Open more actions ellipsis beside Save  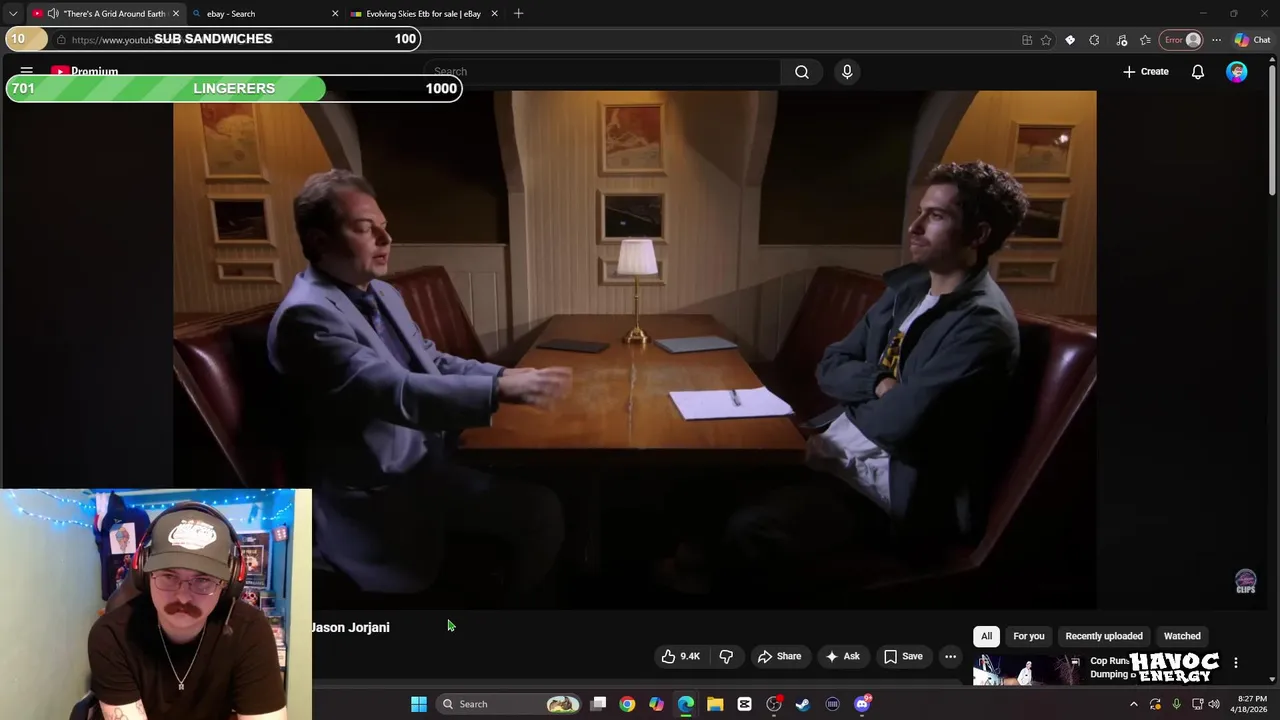(950, 656)
